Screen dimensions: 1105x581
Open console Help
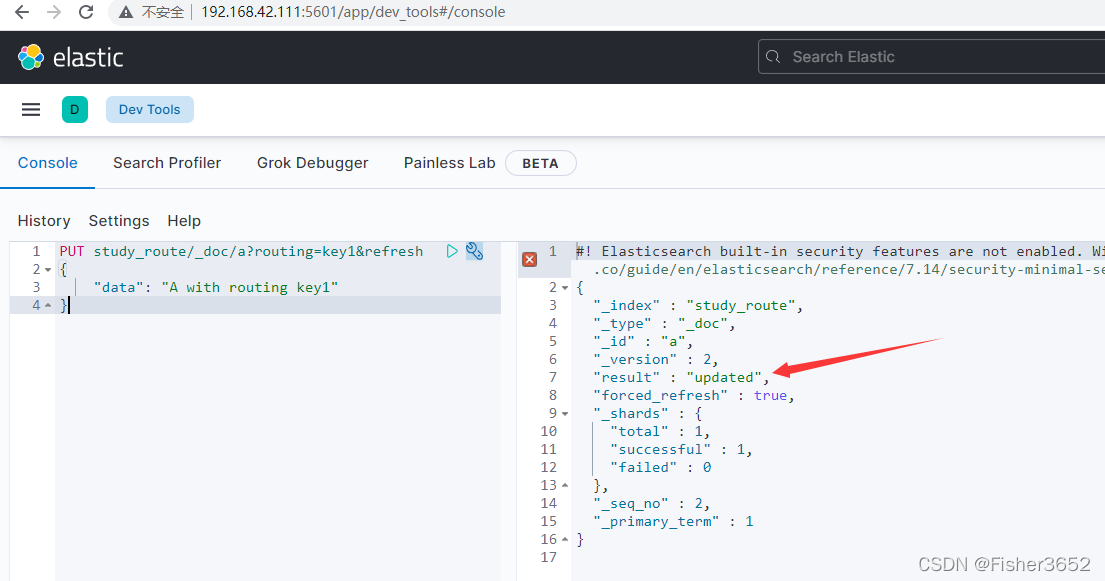[x=184, y=221]
